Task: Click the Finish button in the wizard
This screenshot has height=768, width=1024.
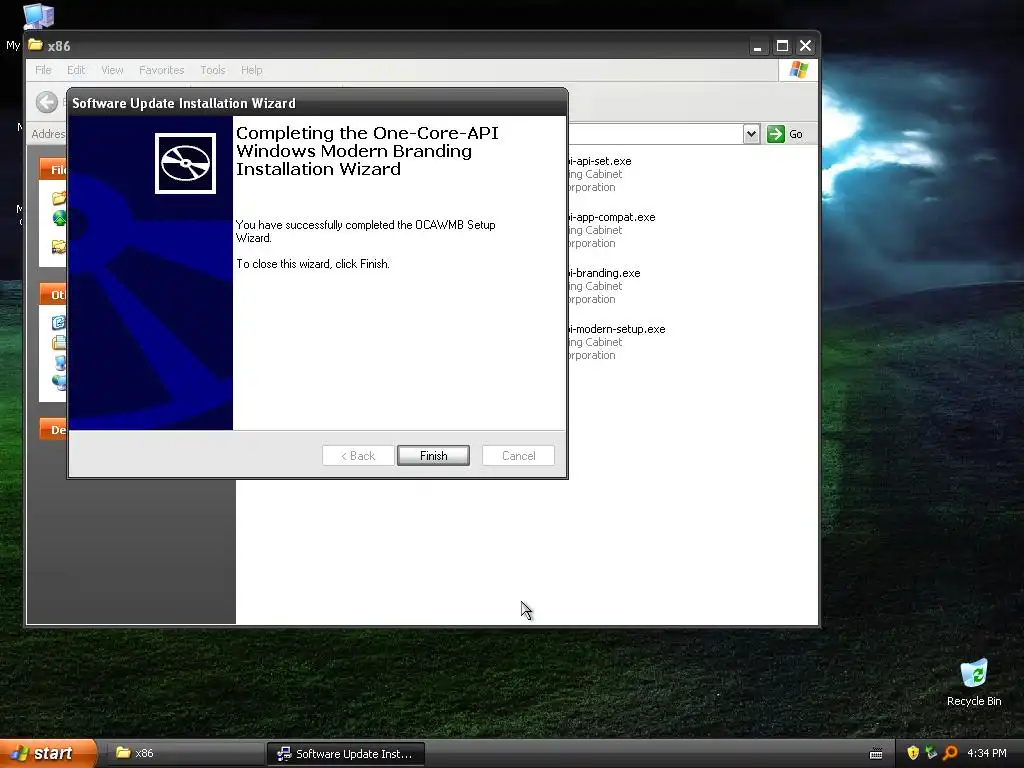Action: click(x=433, y=455)
